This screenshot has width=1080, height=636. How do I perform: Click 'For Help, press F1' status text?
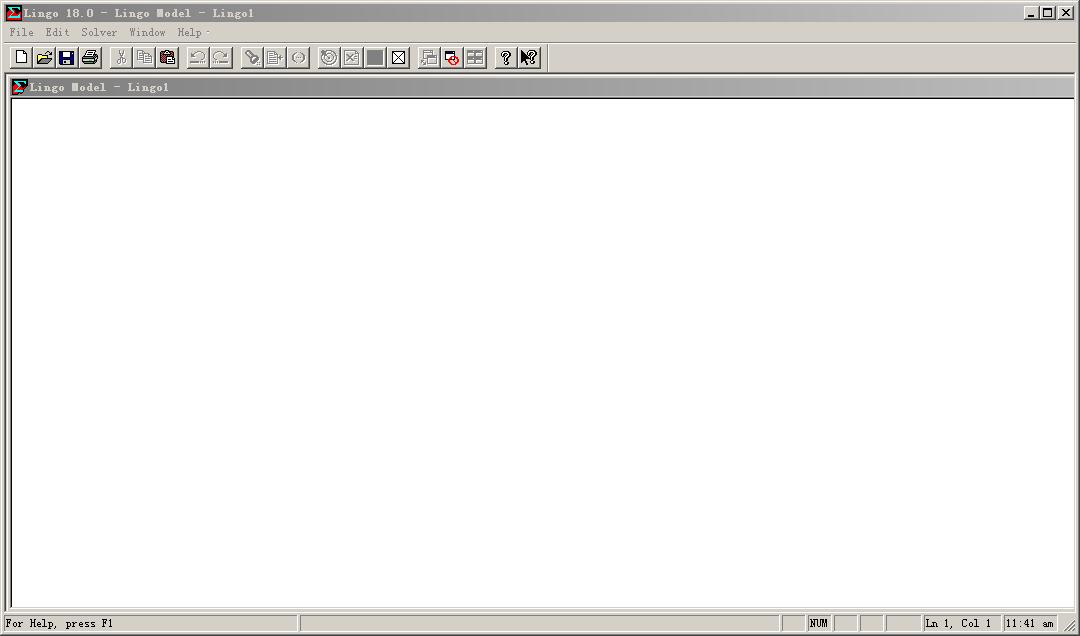point(59,624)
